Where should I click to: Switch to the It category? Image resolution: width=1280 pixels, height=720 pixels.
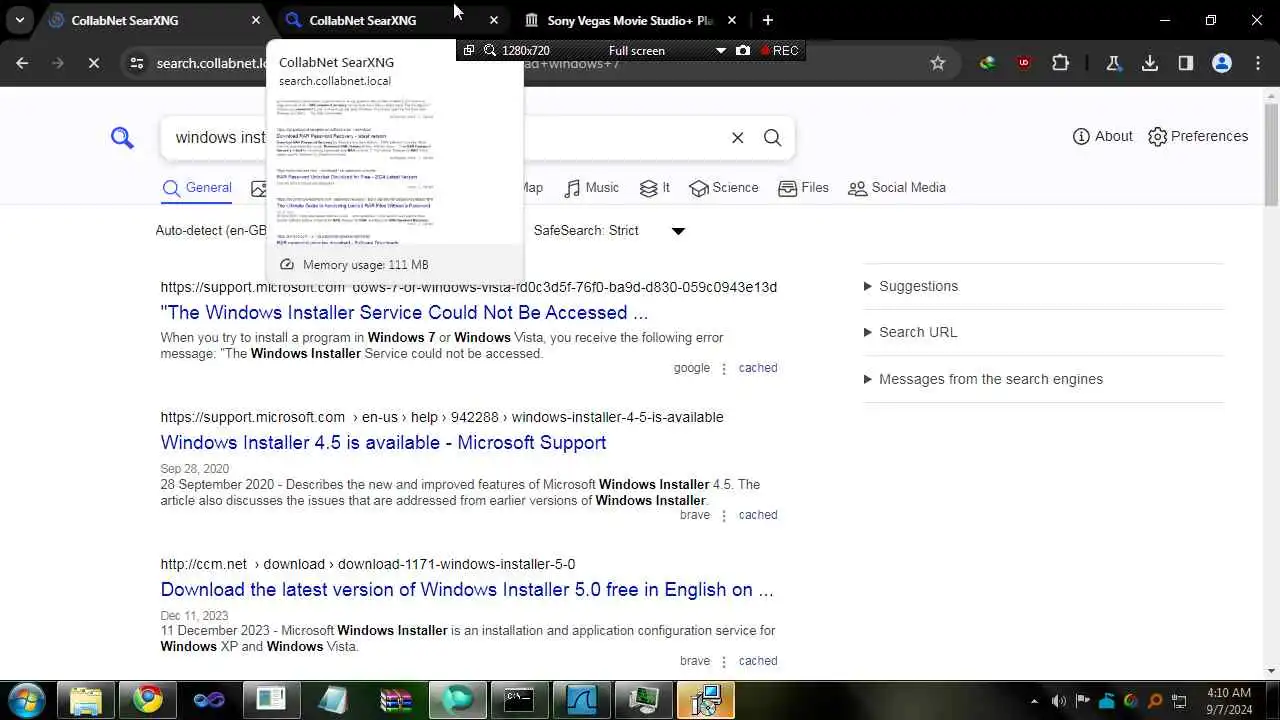655,188
